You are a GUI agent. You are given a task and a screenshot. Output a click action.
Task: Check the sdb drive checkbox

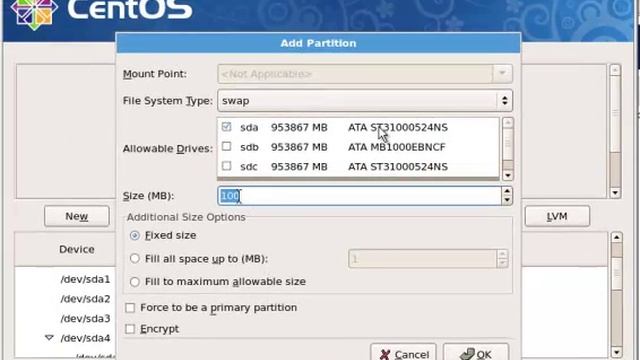coord(227,146)
